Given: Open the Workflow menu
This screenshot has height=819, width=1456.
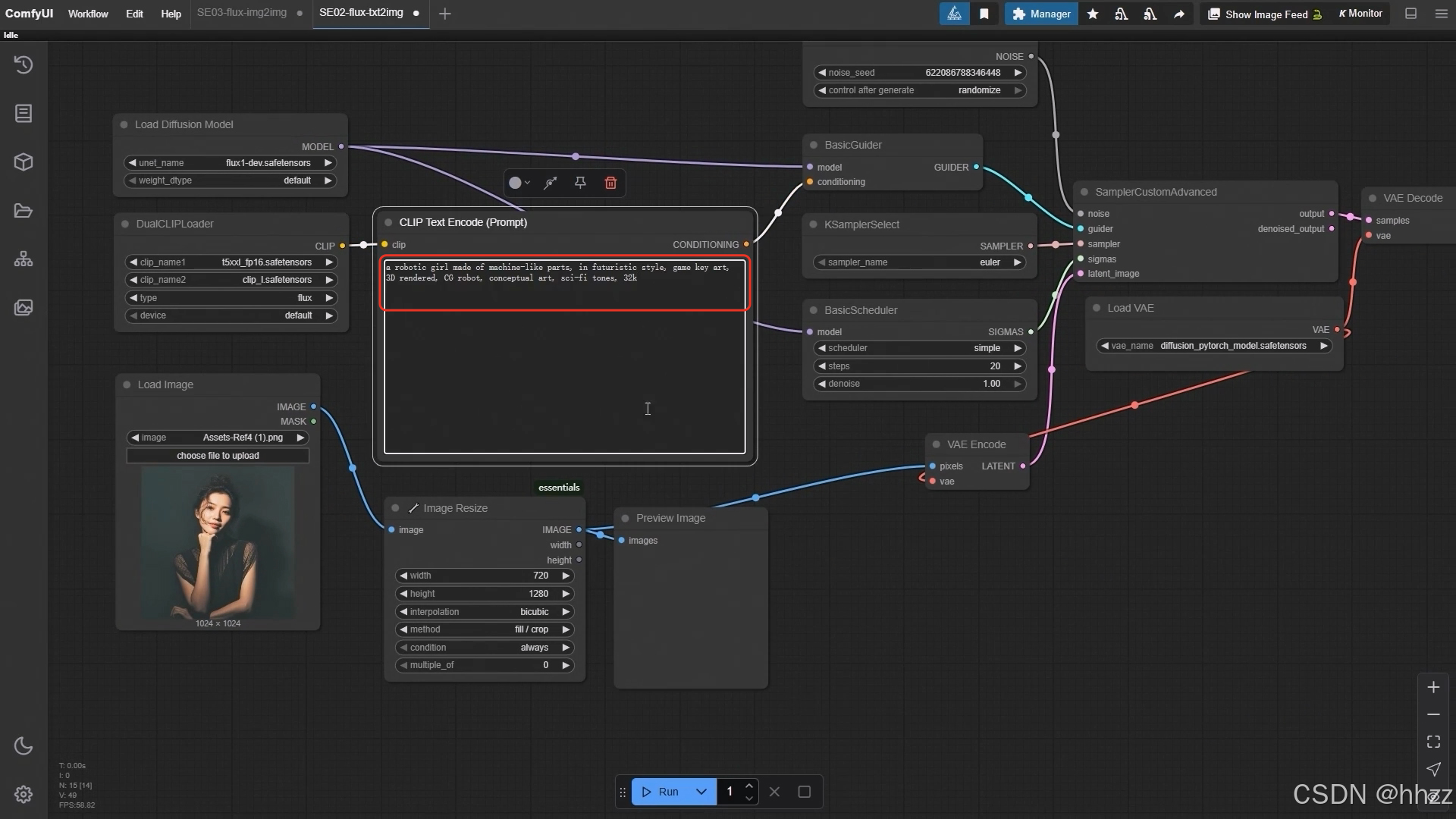Looking at the screenshot, I should [x=88, y=14].
